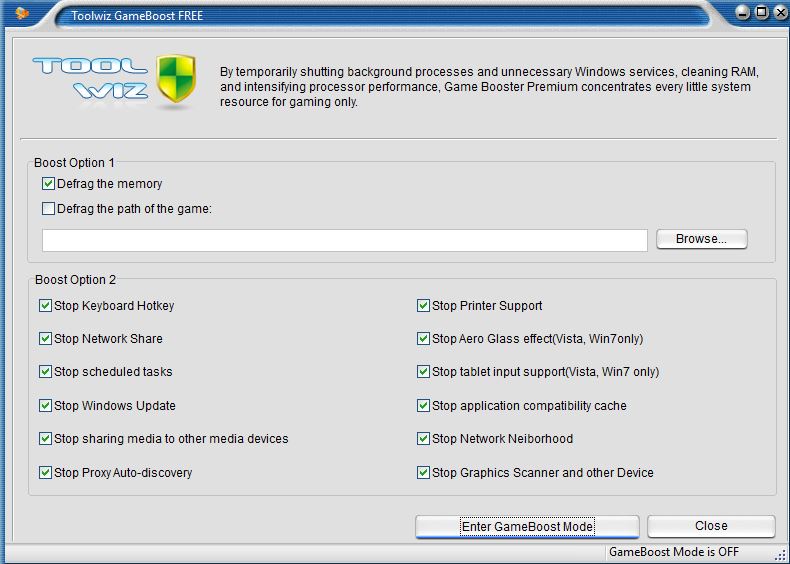Screen dimensions: 790x564
Task: Click the Game Booster description paragraph
Action: (x=489, y=87)
